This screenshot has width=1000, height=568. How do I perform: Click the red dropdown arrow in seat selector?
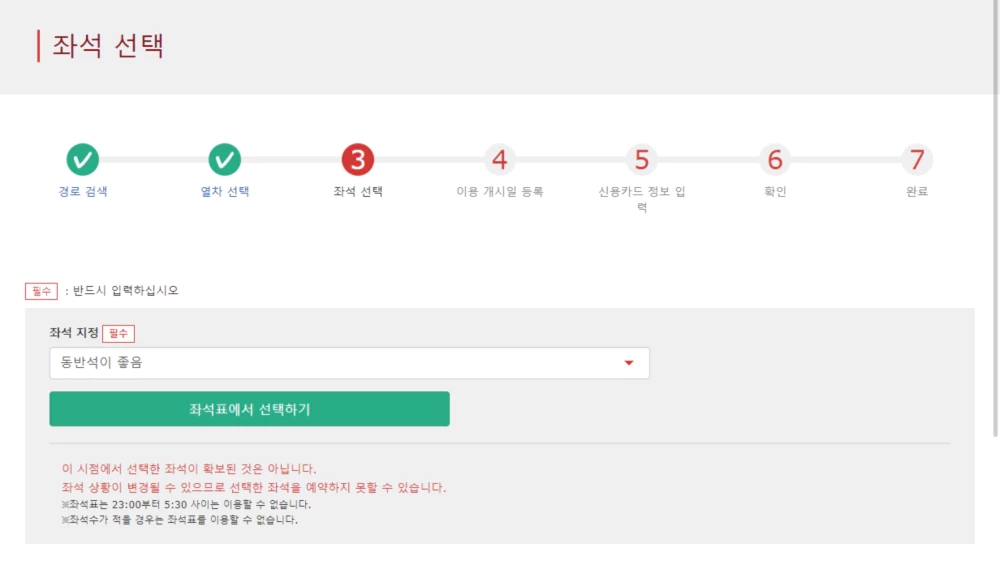[x=629, y=363]
